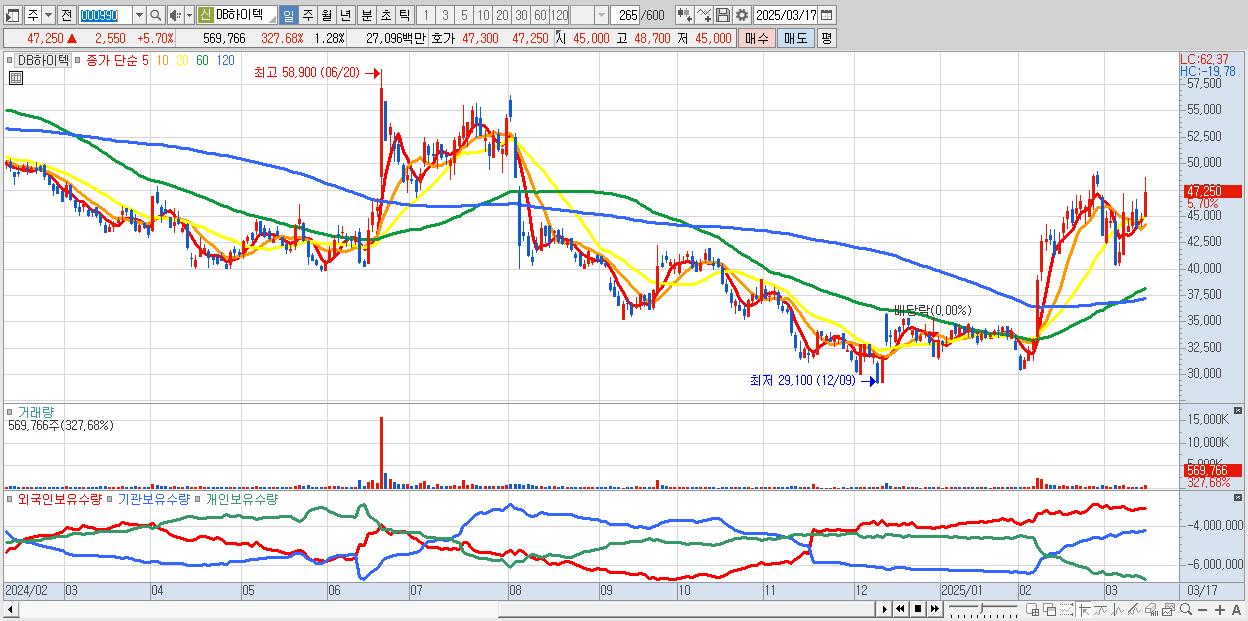This screenshot has height=621, width=1248.
Task: Click the dotted chart region icon
Action: (1067, 609)
